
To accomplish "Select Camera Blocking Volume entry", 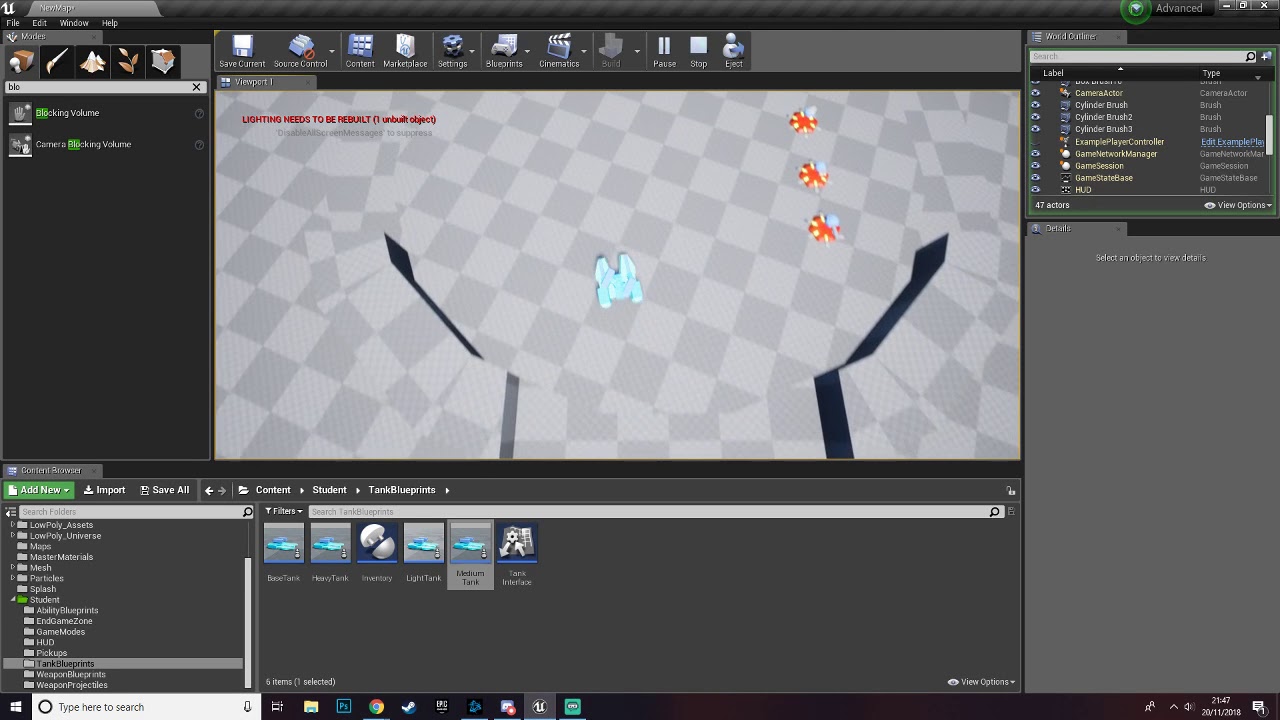I will coord(104,144).
